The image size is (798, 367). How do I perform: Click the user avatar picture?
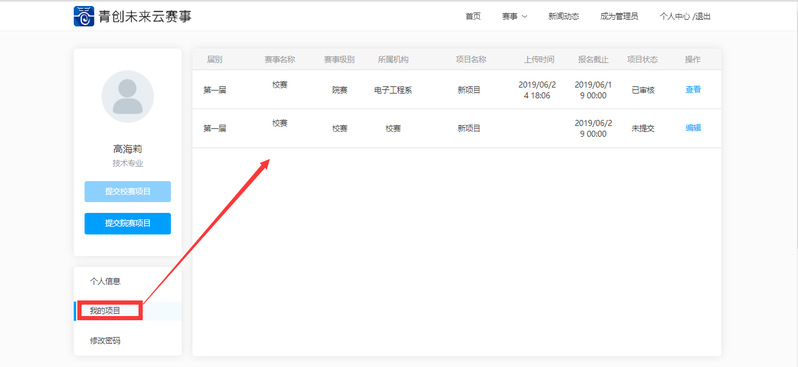[x=128, y=96]
